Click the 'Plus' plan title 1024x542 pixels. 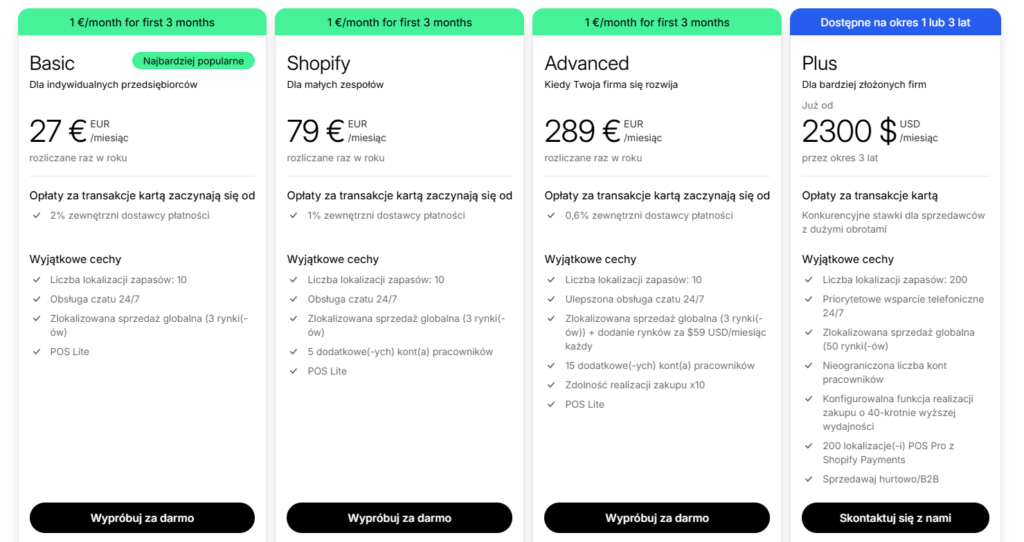pyautogui.click(x=820, y=64)
